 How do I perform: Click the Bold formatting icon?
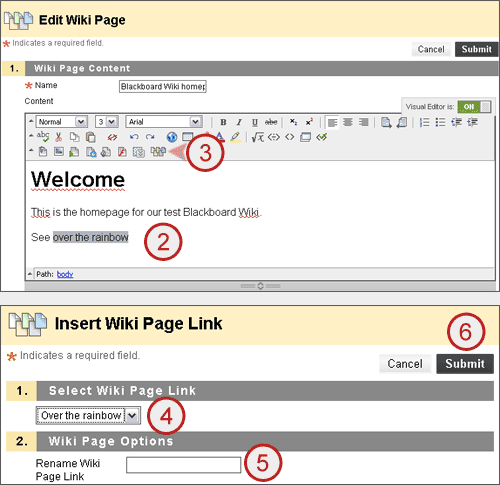point(223,122)
